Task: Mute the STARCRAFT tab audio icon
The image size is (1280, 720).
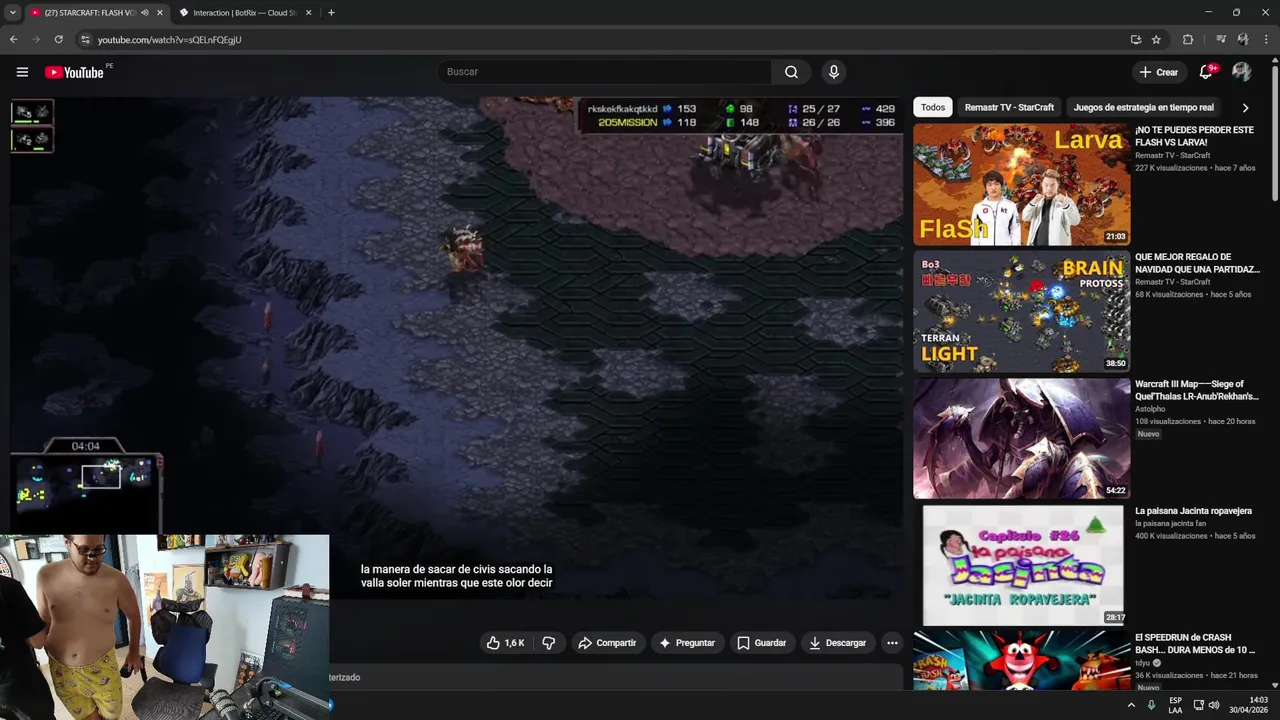Action: (x=145, y=13)
